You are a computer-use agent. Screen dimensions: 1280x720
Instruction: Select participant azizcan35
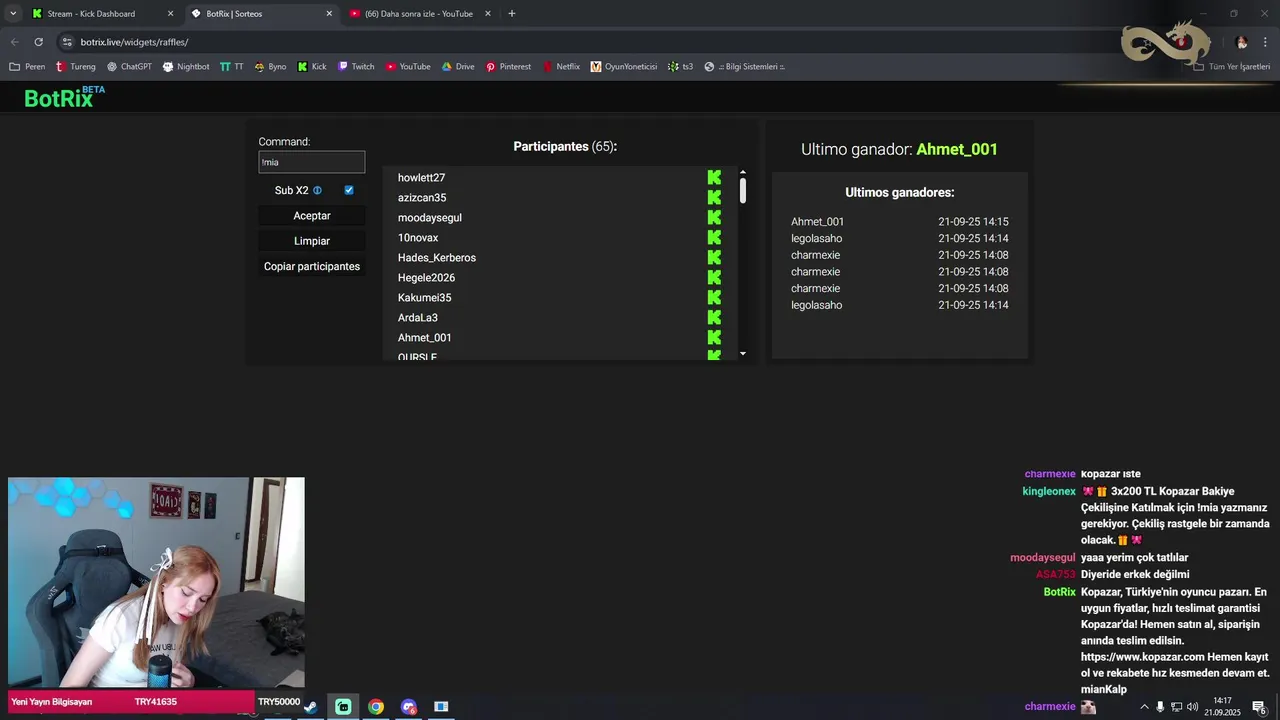point(422,198)
